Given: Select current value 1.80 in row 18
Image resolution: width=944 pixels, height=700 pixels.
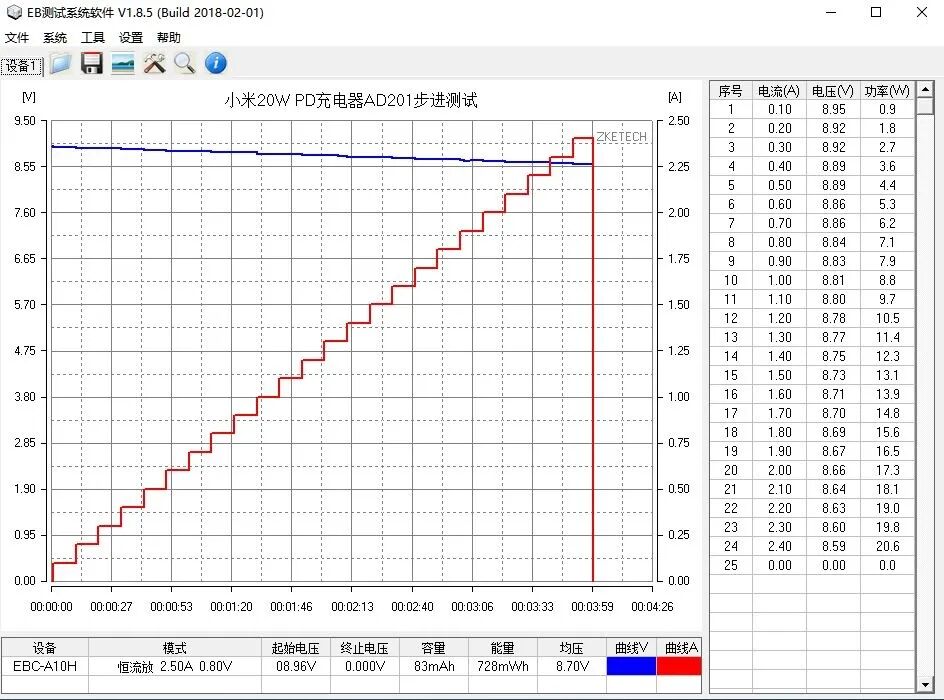Looking at the screenshot, I should point(780,432).
